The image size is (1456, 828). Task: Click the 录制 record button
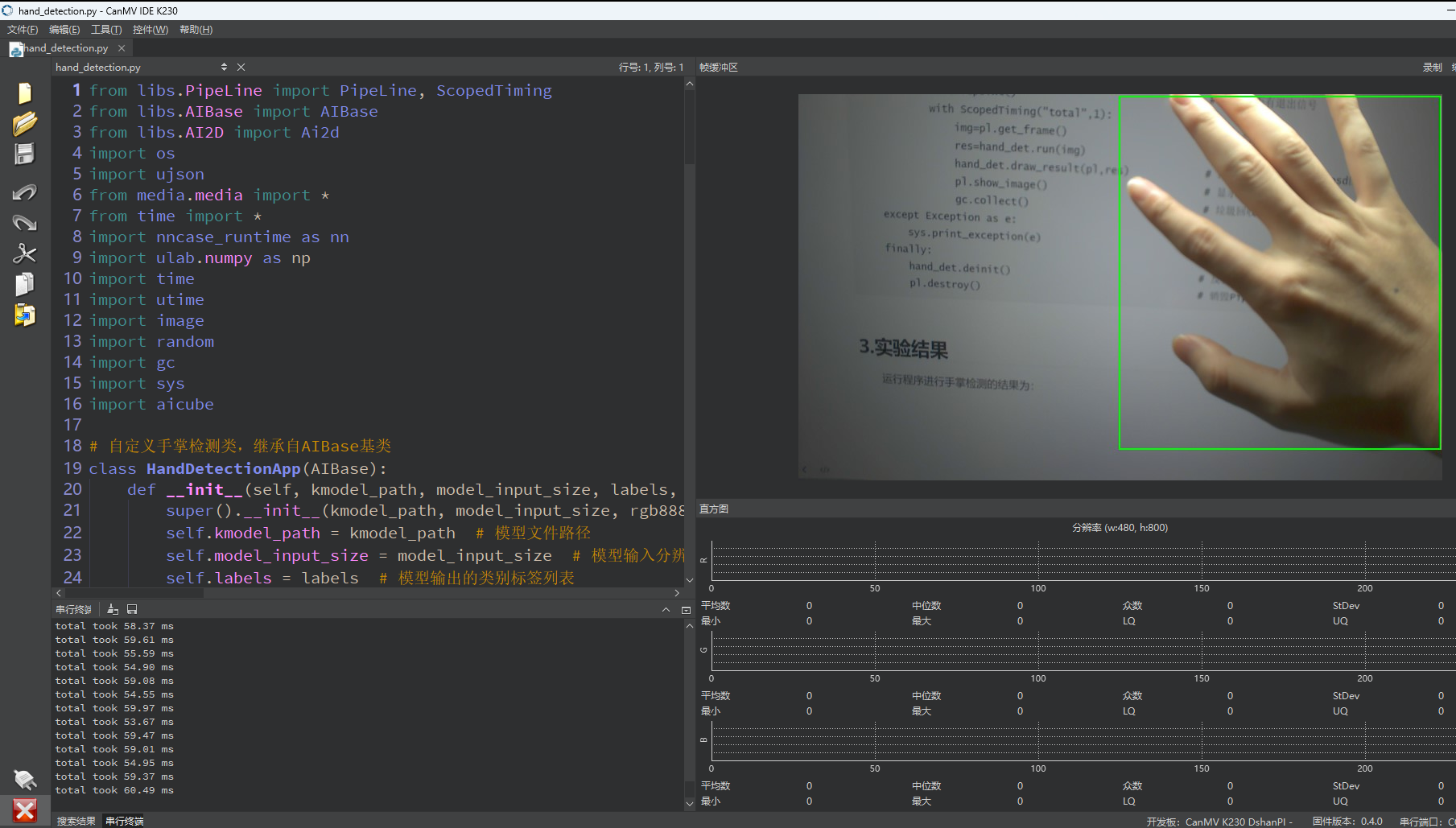(x=1432, y=68)
